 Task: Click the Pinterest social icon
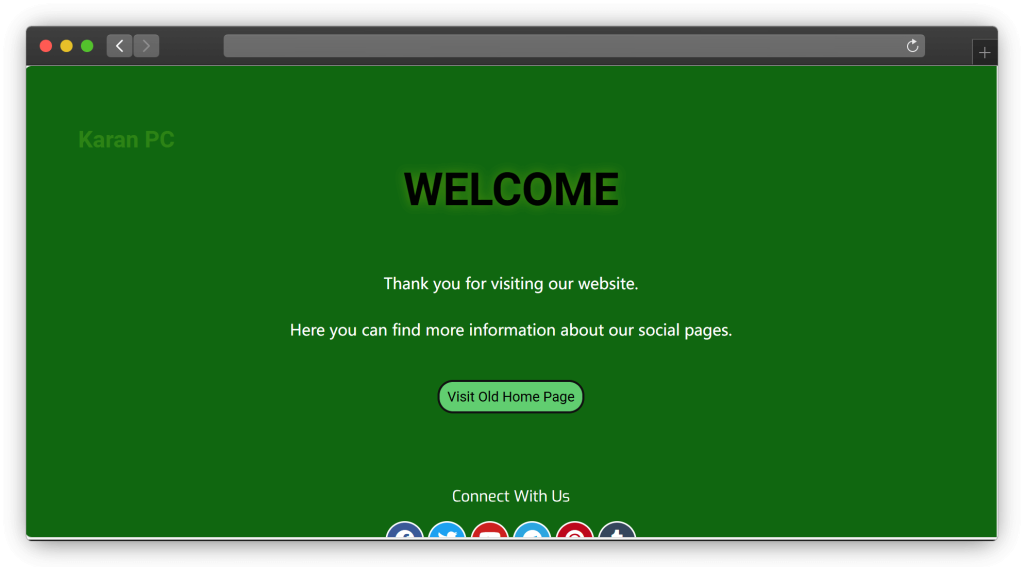575,531
